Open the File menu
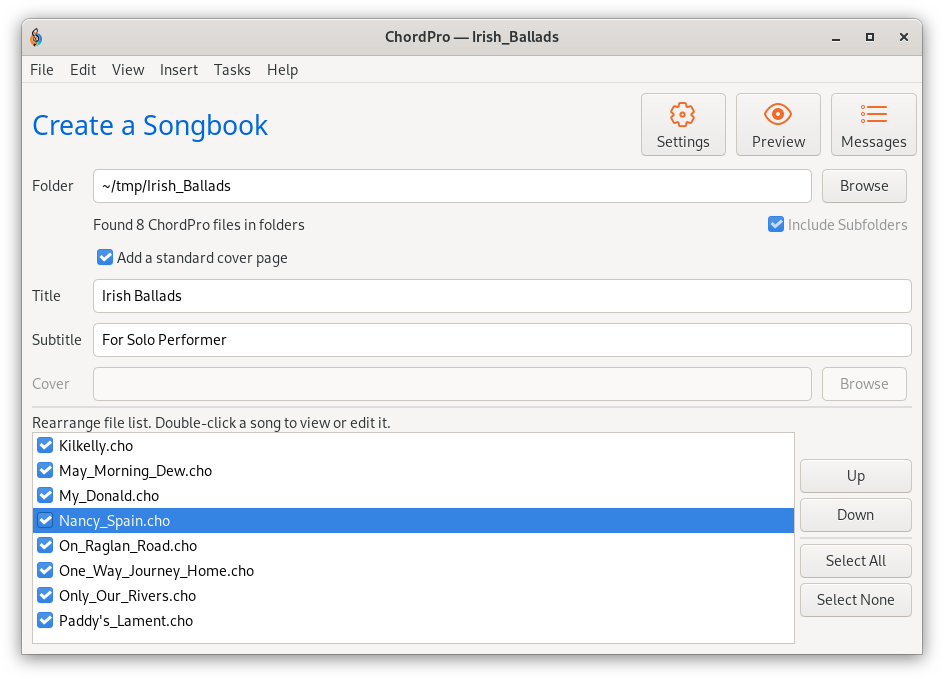This screenshot has height=679, width=944. pos(42,70)
